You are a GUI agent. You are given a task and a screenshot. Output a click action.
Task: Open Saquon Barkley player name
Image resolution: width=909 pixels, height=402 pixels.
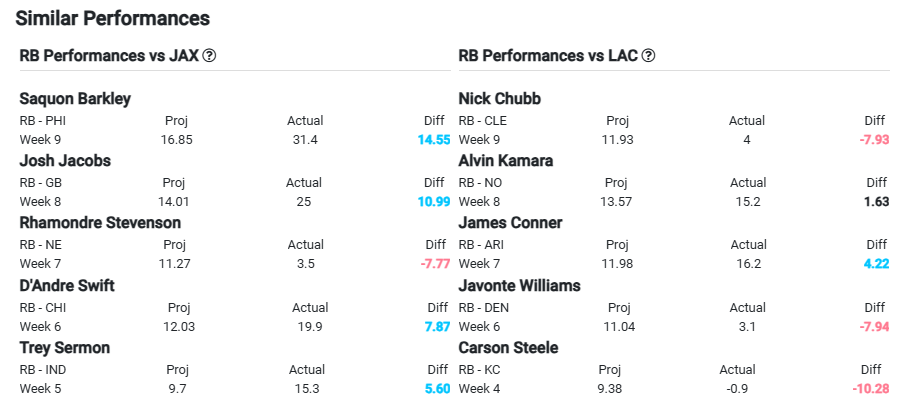click(x=75, y=99)
